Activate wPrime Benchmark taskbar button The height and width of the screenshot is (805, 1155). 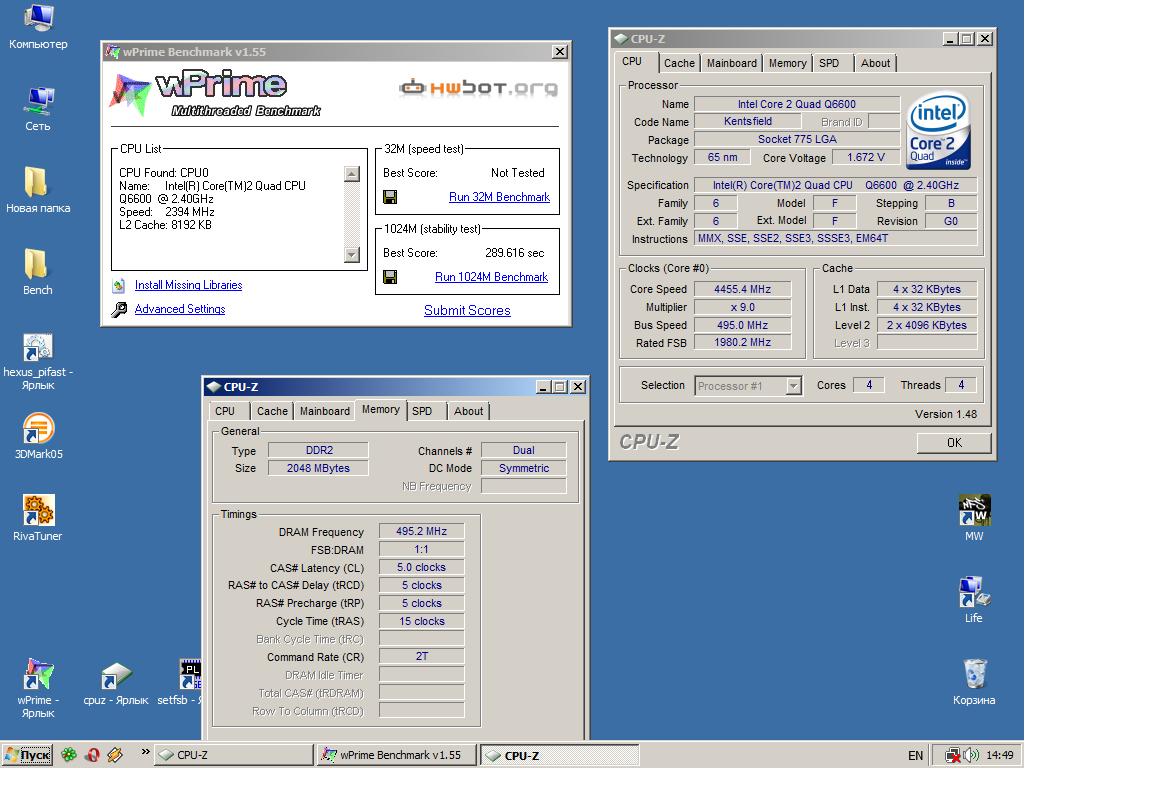tap(396, 755)
